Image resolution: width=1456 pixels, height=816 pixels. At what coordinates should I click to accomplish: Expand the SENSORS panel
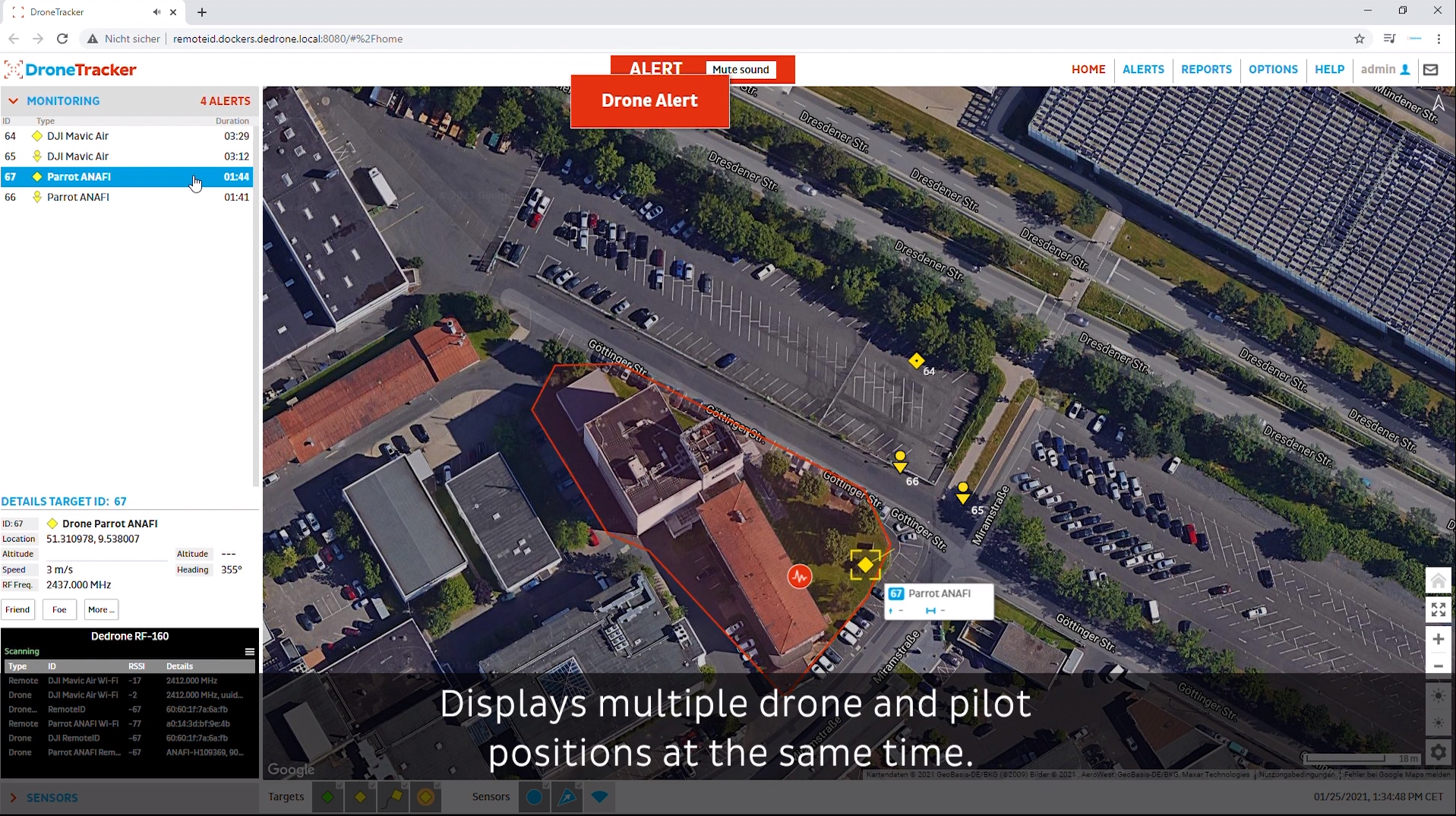pos(13,797)
